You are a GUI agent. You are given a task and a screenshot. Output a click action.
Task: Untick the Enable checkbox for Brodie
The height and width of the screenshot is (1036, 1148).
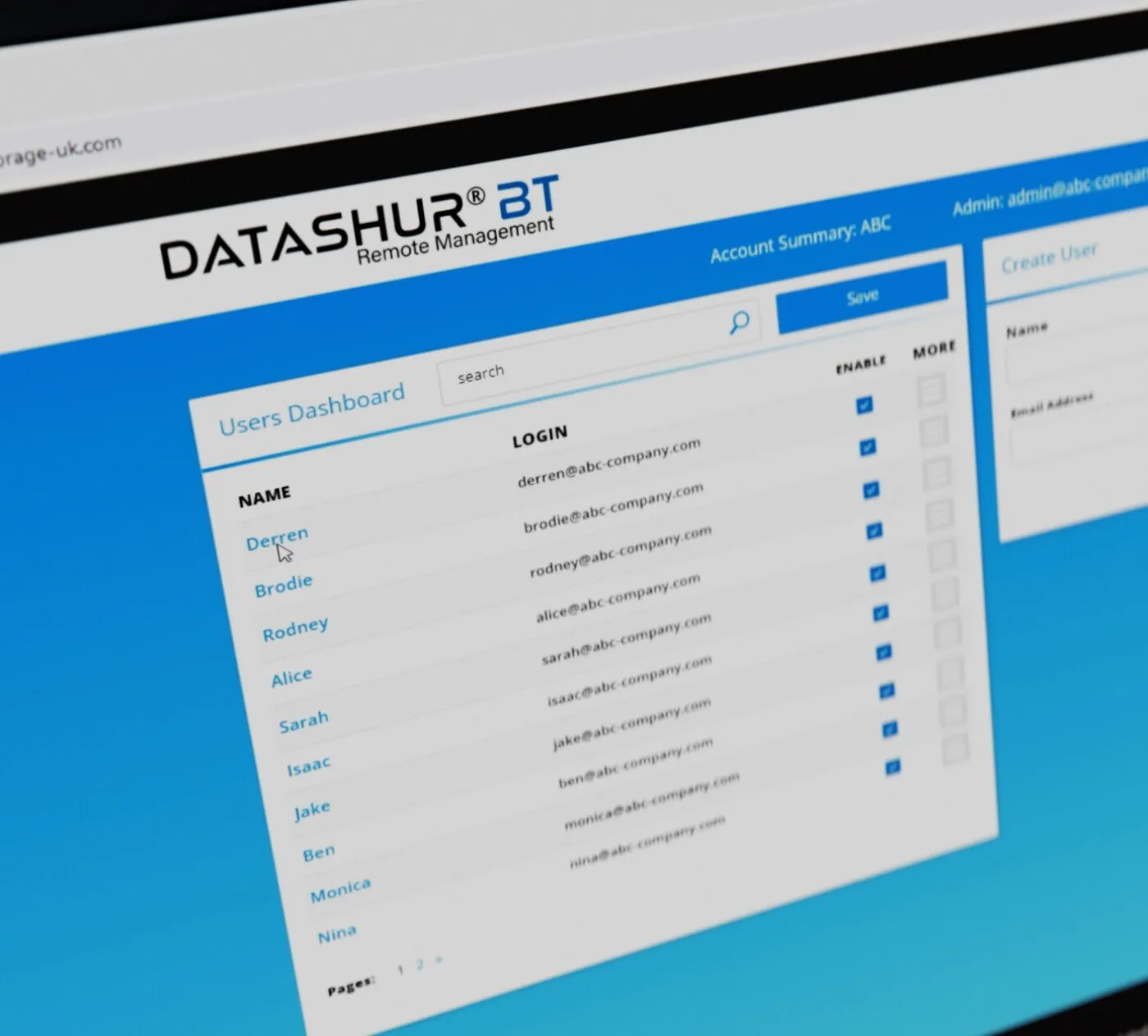pyautogui.click(x=868, y=448)
